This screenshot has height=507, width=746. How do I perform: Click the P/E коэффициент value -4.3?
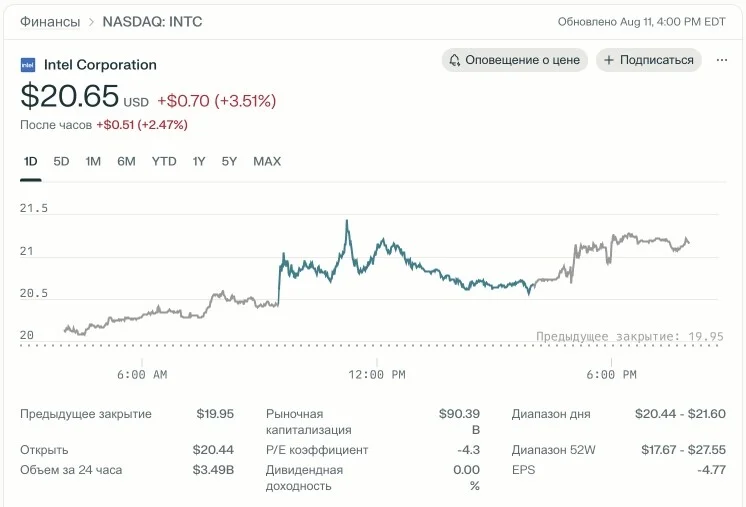(x=468, y=450)
